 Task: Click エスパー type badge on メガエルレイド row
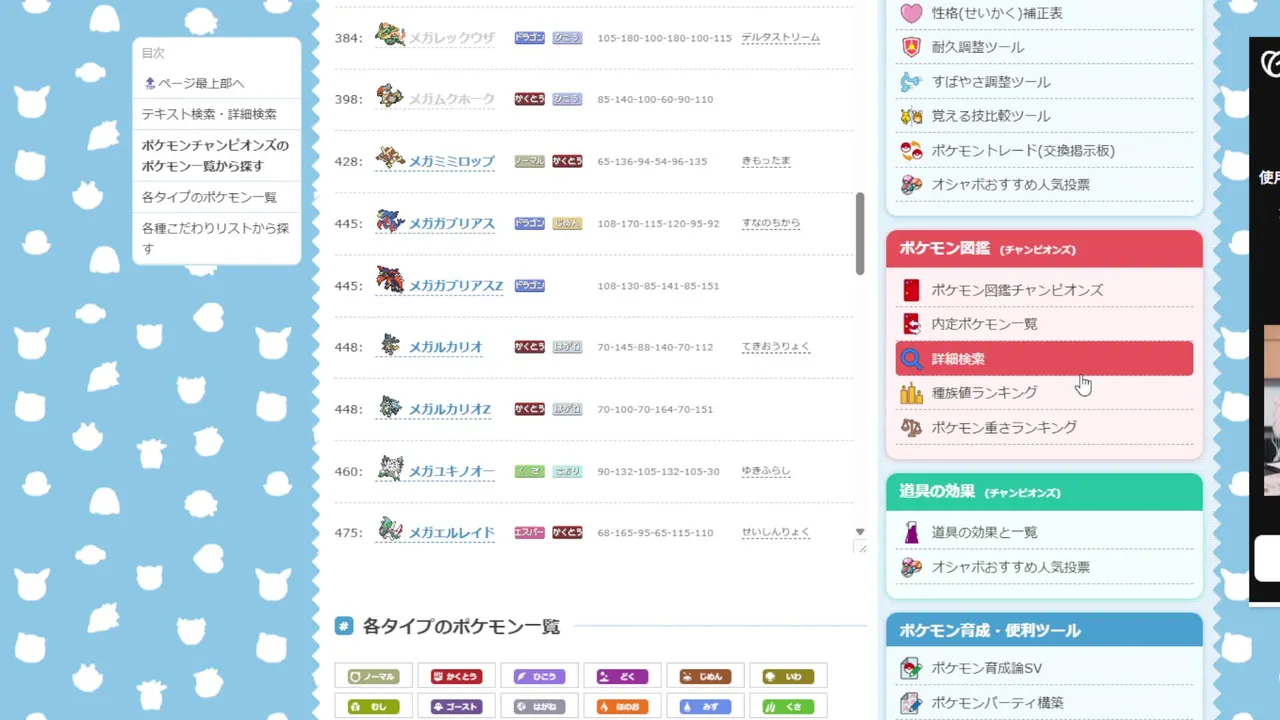(x=530, y=533)
